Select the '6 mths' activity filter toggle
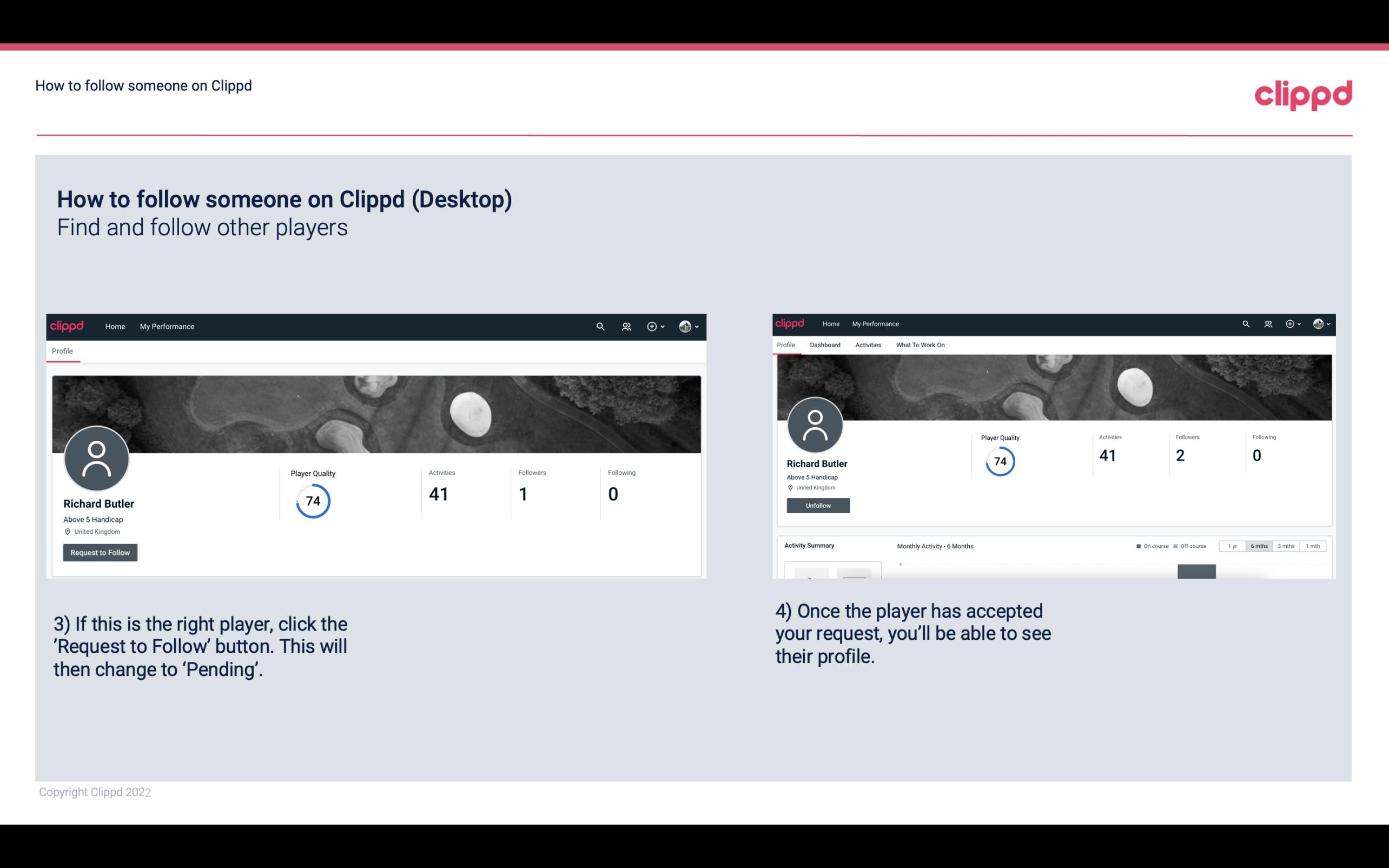Screen dimensions: 1389x868 coord(1258,546)
